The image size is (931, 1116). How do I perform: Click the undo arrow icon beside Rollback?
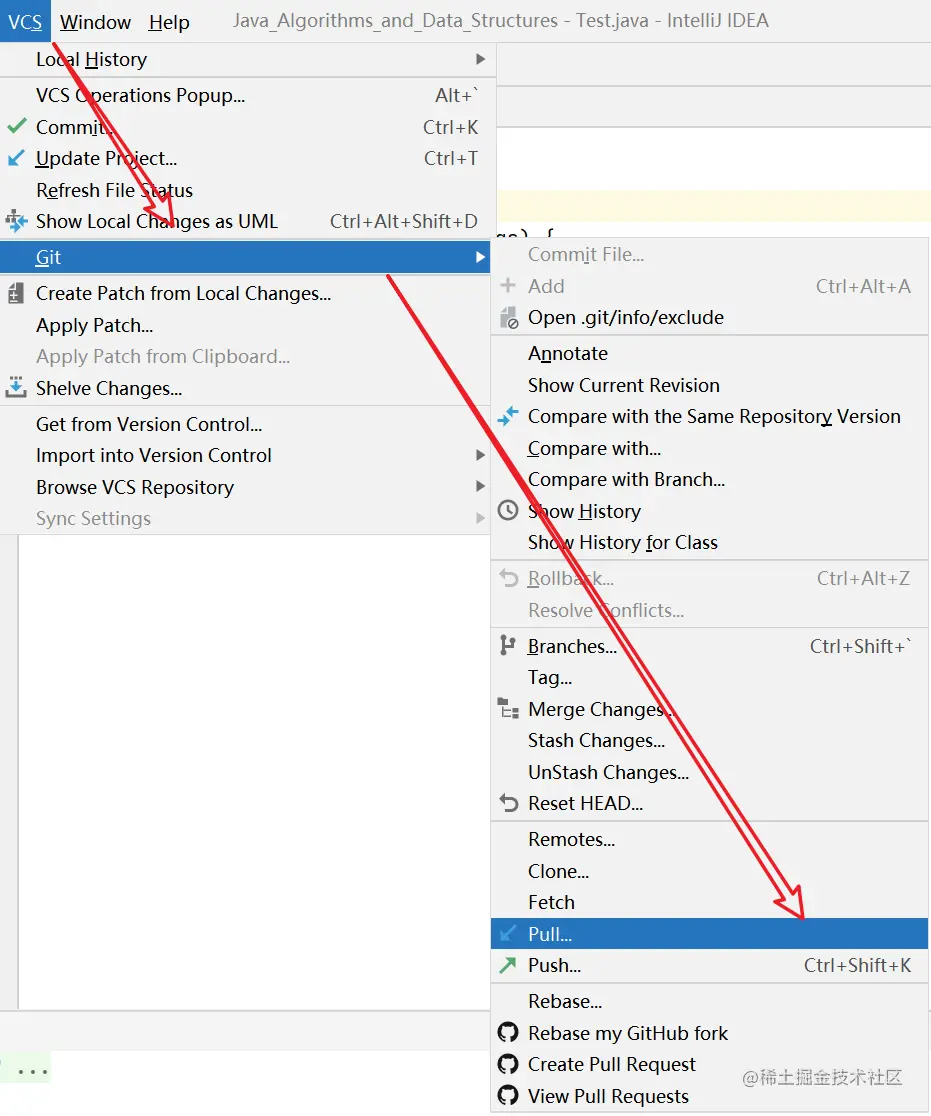(508, 578)
